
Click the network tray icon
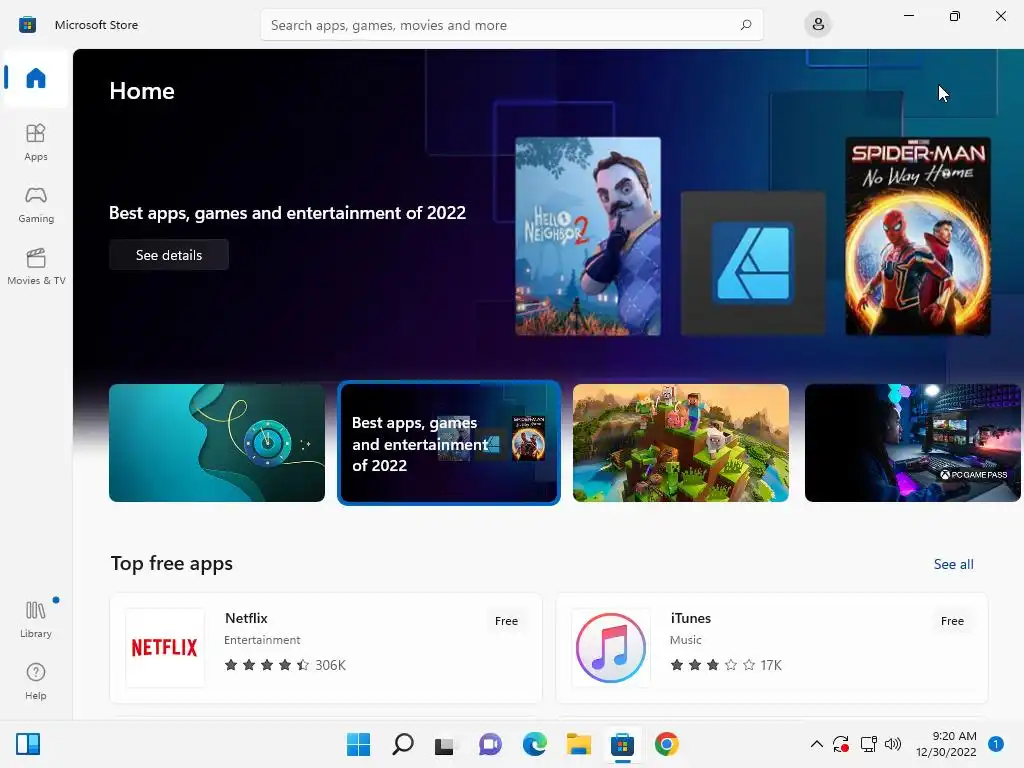[x=869, y=744]
